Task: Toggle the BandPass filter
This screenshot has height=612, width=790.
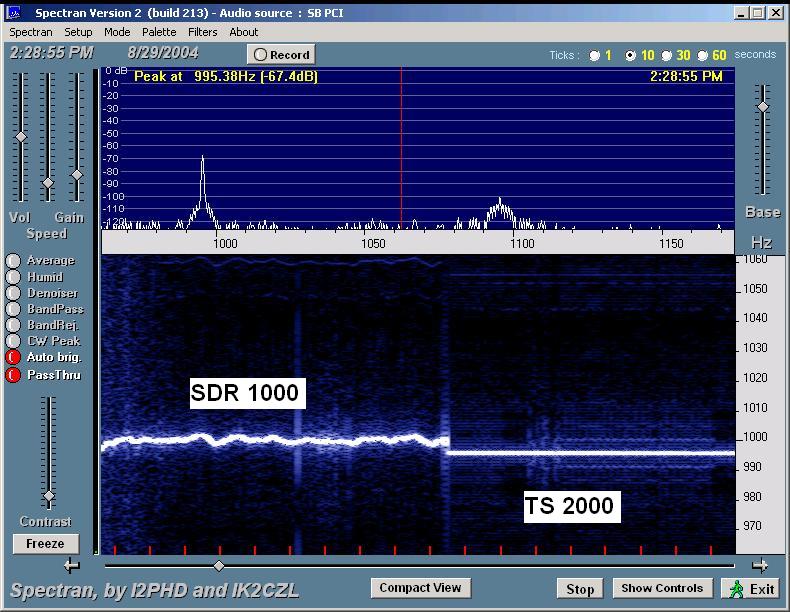Action: pos(13,309)
